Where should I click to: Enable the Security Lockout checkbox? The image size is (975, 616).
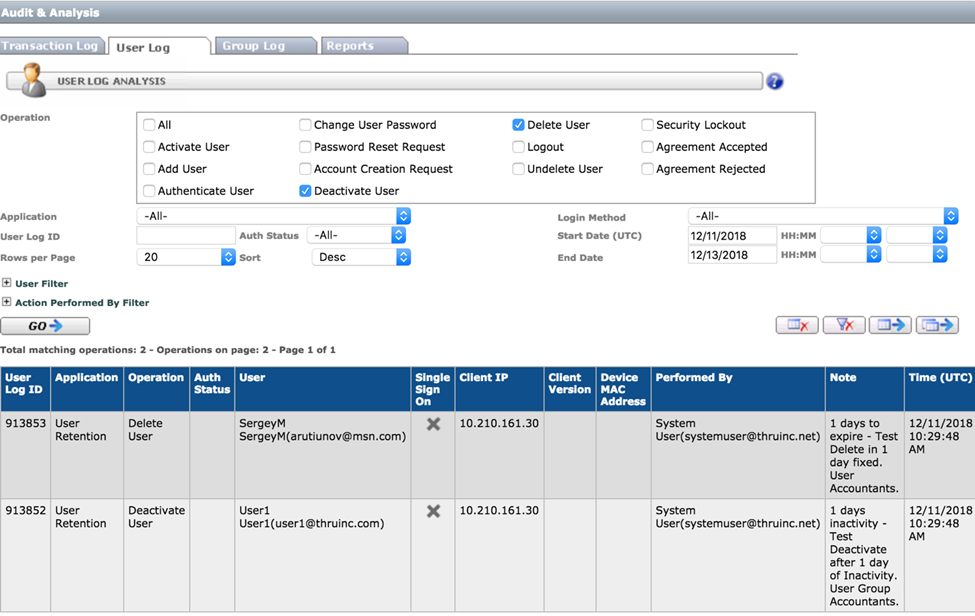[x=648, y=125]
